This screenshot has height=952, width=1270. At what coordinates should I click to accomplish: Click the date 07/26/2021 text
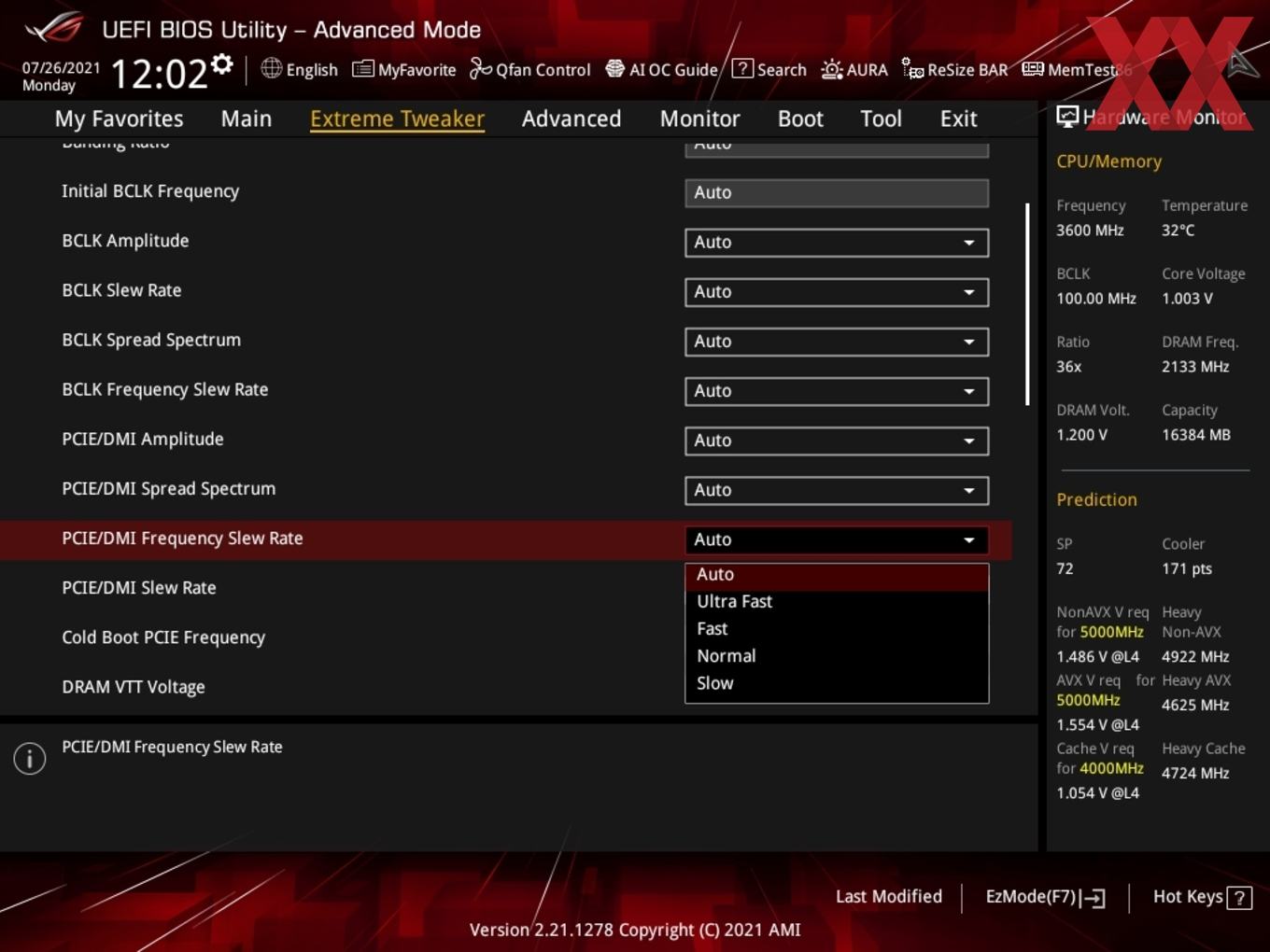click(61, 67)
